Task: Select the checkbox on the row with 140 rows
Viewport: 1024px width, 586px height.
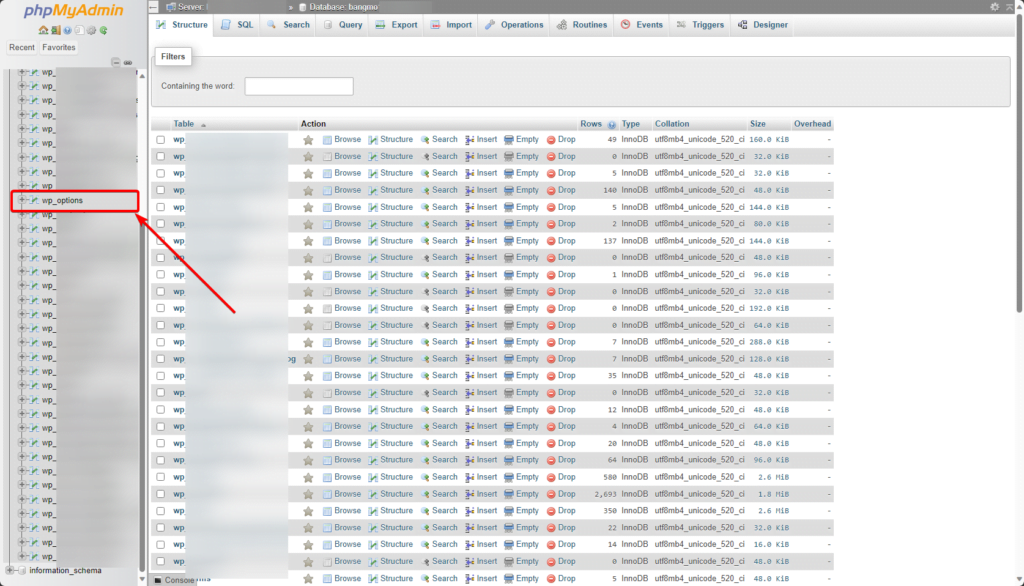Action: point(160,190)
